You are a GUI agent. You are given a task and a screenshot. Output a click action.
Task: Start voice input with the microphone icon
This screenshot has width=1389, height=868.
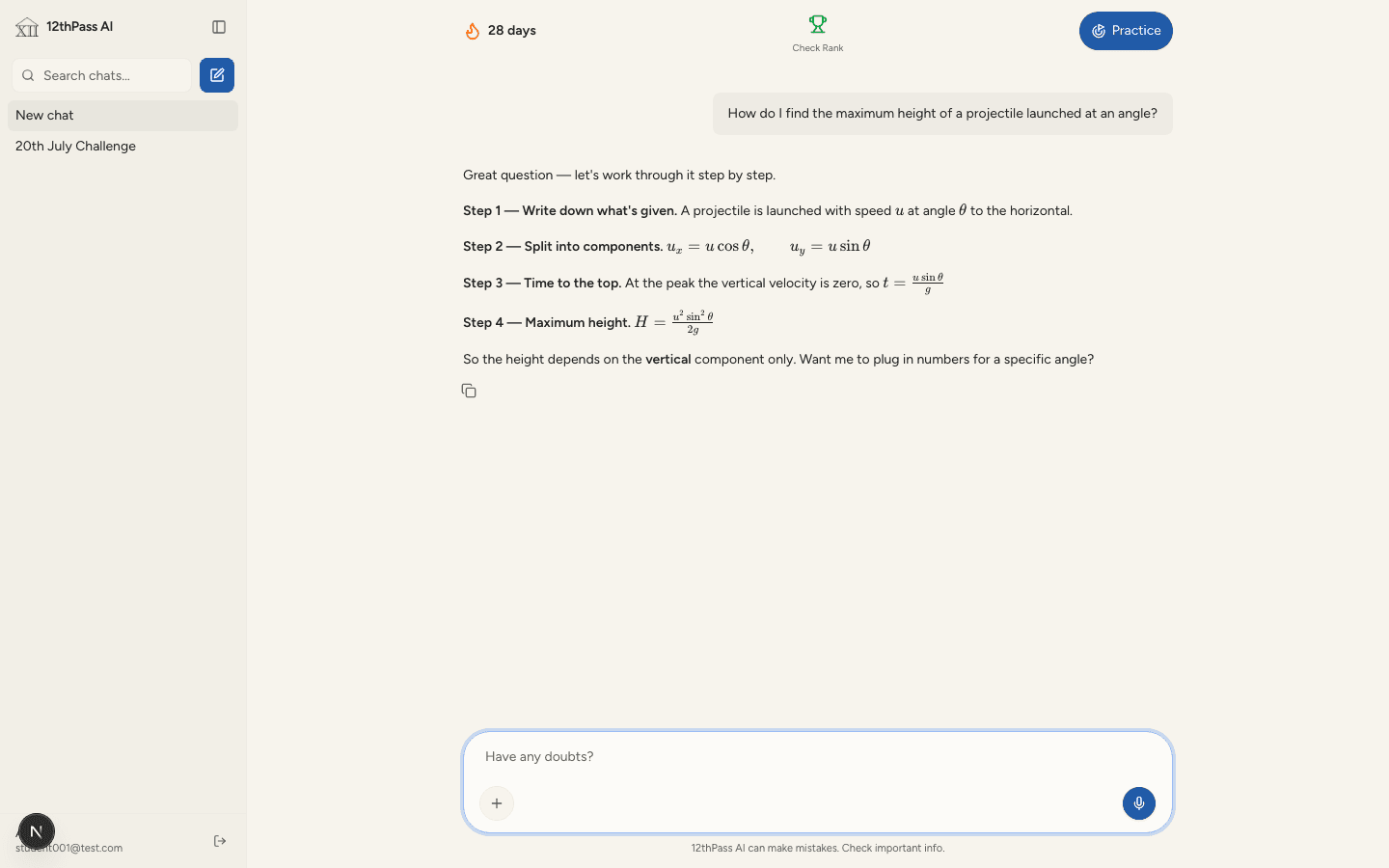coord(1139,803)
